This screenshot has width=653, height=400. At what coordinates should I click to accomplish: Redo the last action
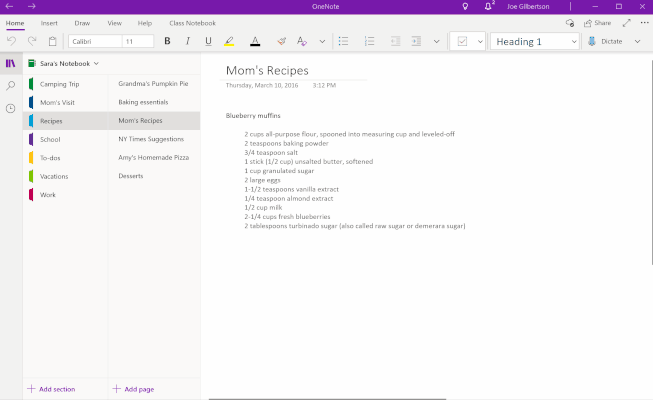32,41
